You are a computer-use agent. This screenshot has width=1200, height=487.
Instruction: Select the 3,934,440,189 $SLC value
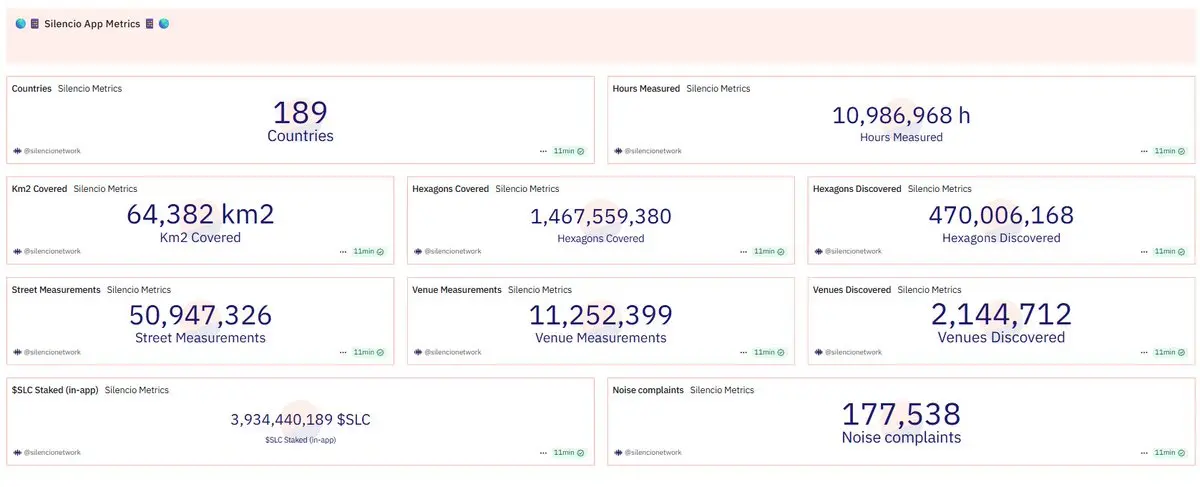click(300, 420)
